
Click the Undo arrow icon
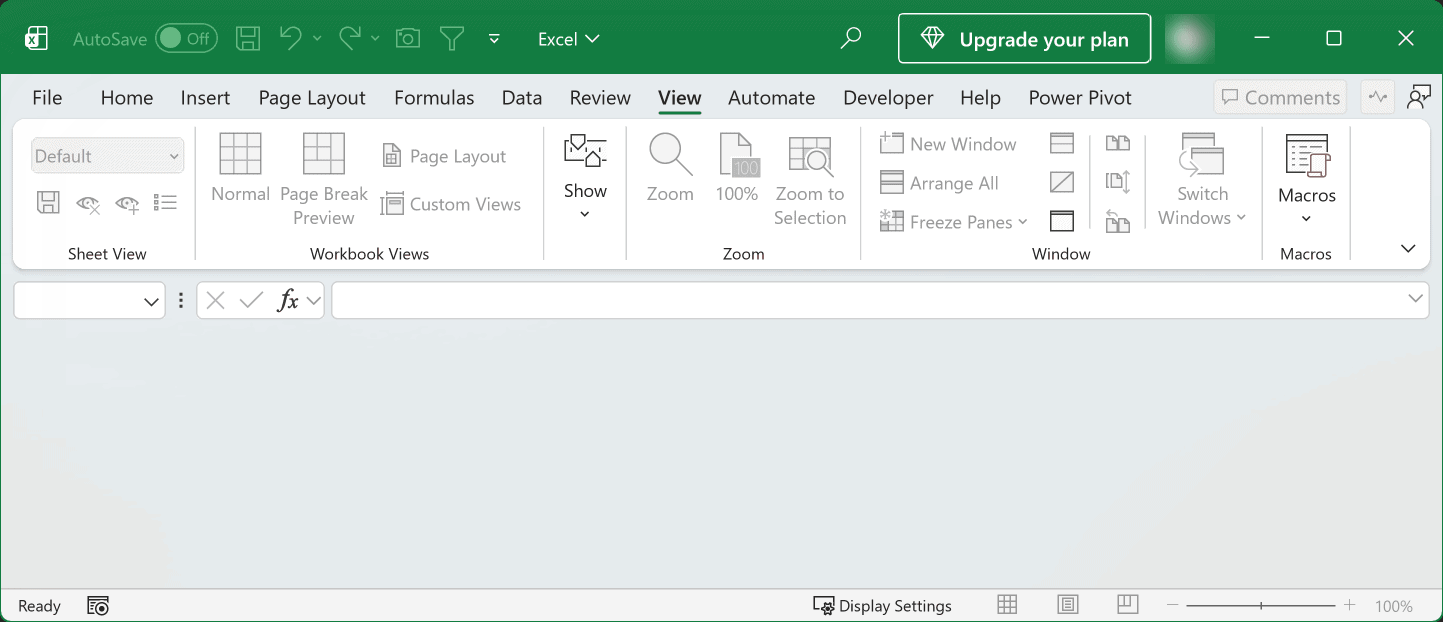291,38
